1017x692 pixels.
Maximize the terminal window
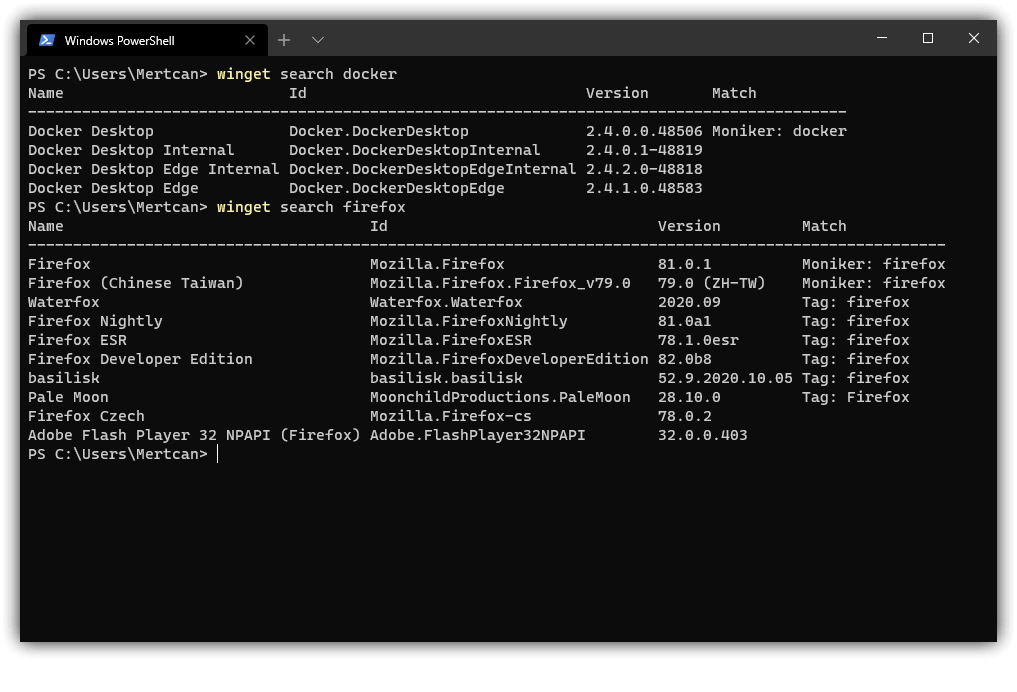[928, 38]
